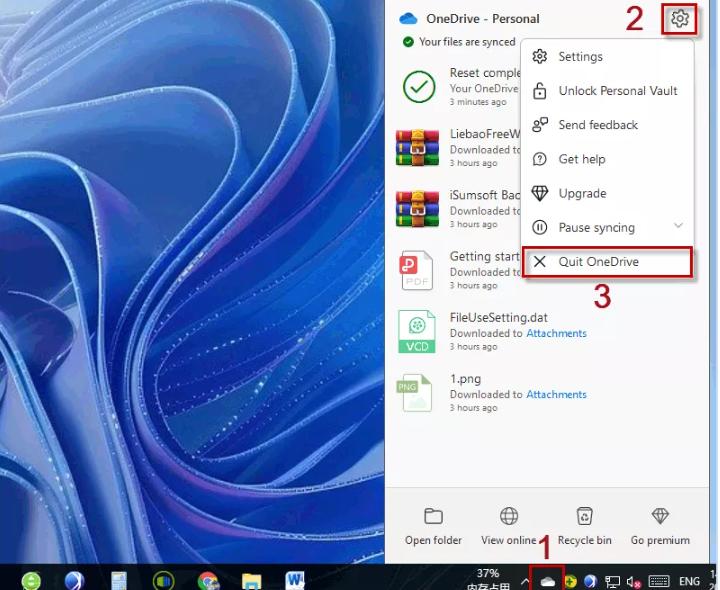
Task: Choose Settings in the OneDrive menu
Action: point(607,56)
